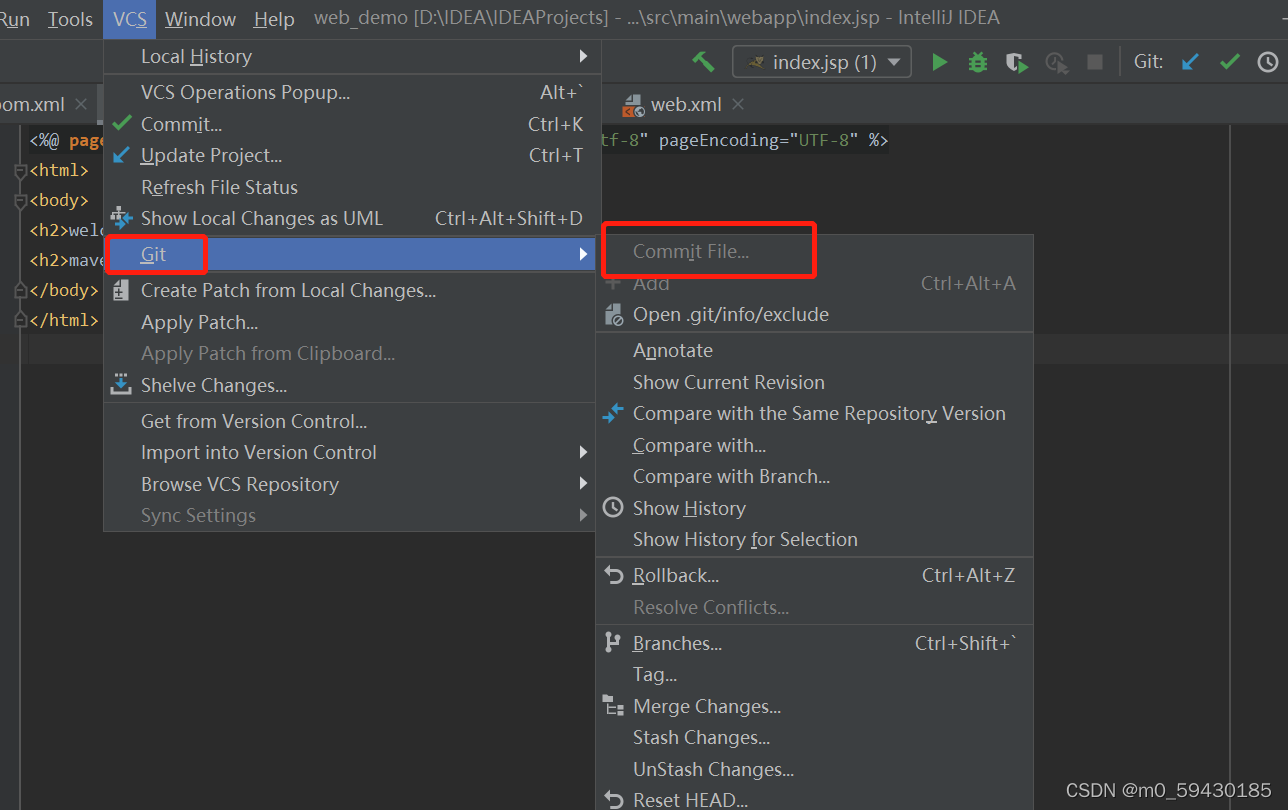Close the web.xml editor tab
The height and width of the screenshot is (810, 1288).
738,104
